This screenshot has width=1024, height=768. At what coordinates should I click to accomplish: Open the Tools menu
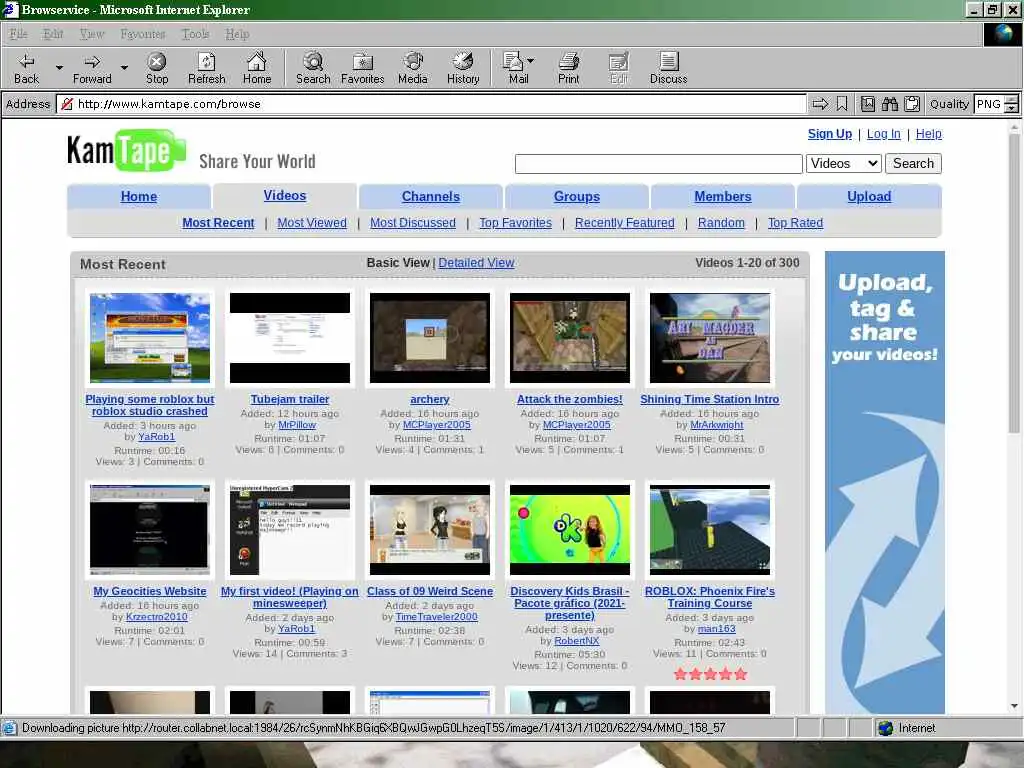pyautogui.click(x=195, y=34)
